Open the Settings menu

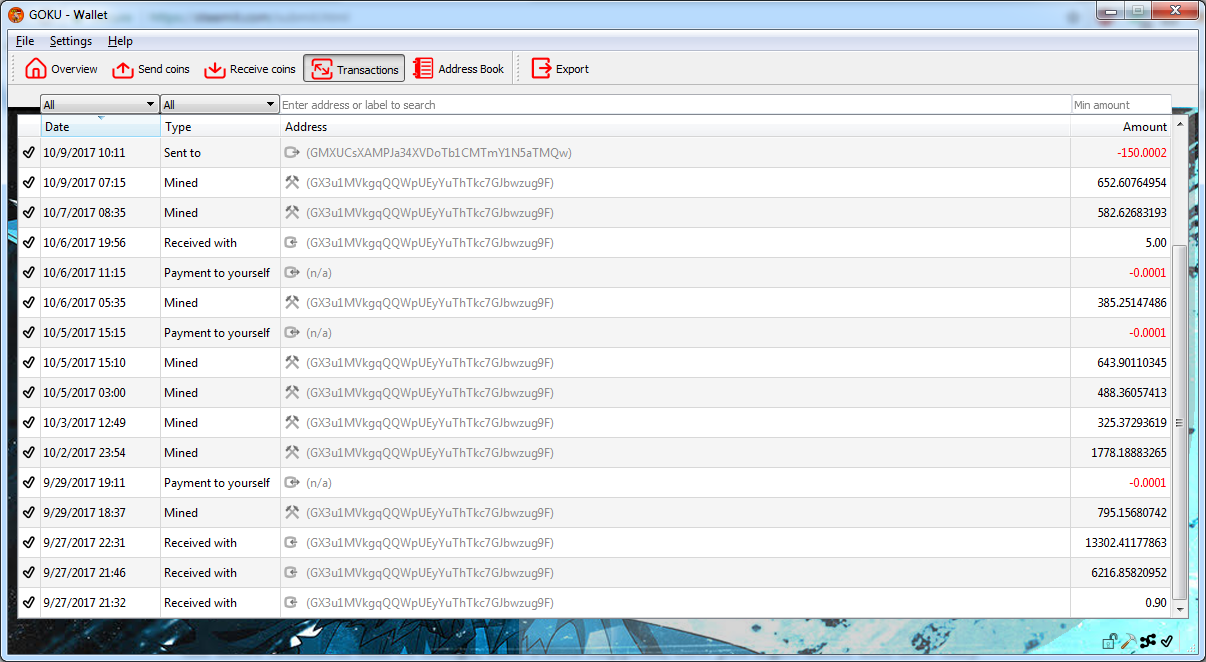click(71, 41)
